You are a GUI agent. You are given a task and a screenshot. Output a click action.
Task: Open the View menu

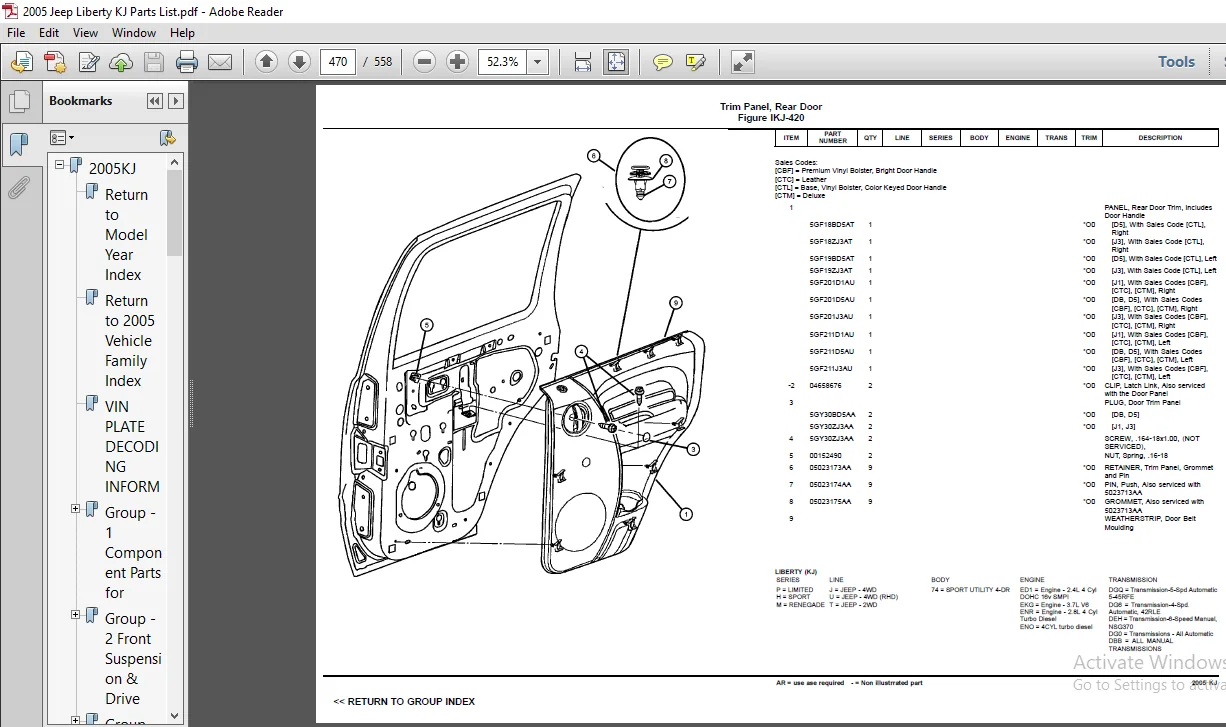86,32
